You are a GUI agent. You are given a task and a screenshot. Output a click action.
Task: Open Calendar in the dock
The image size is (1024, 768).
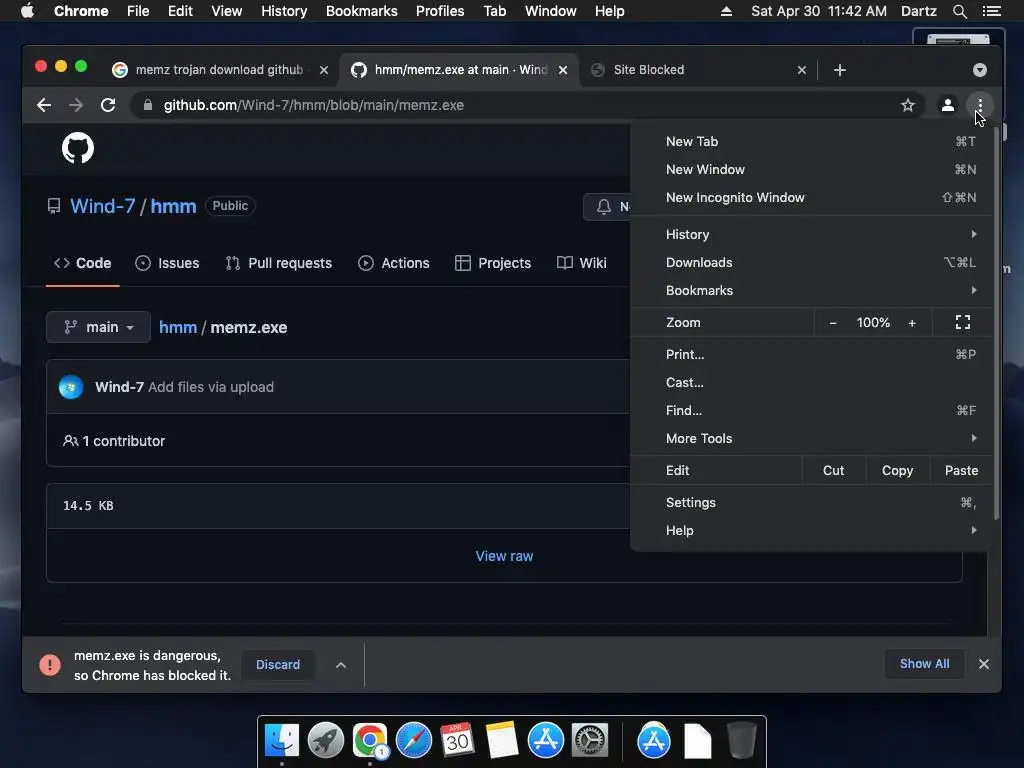pyautogui.click(x=457, y=741)
